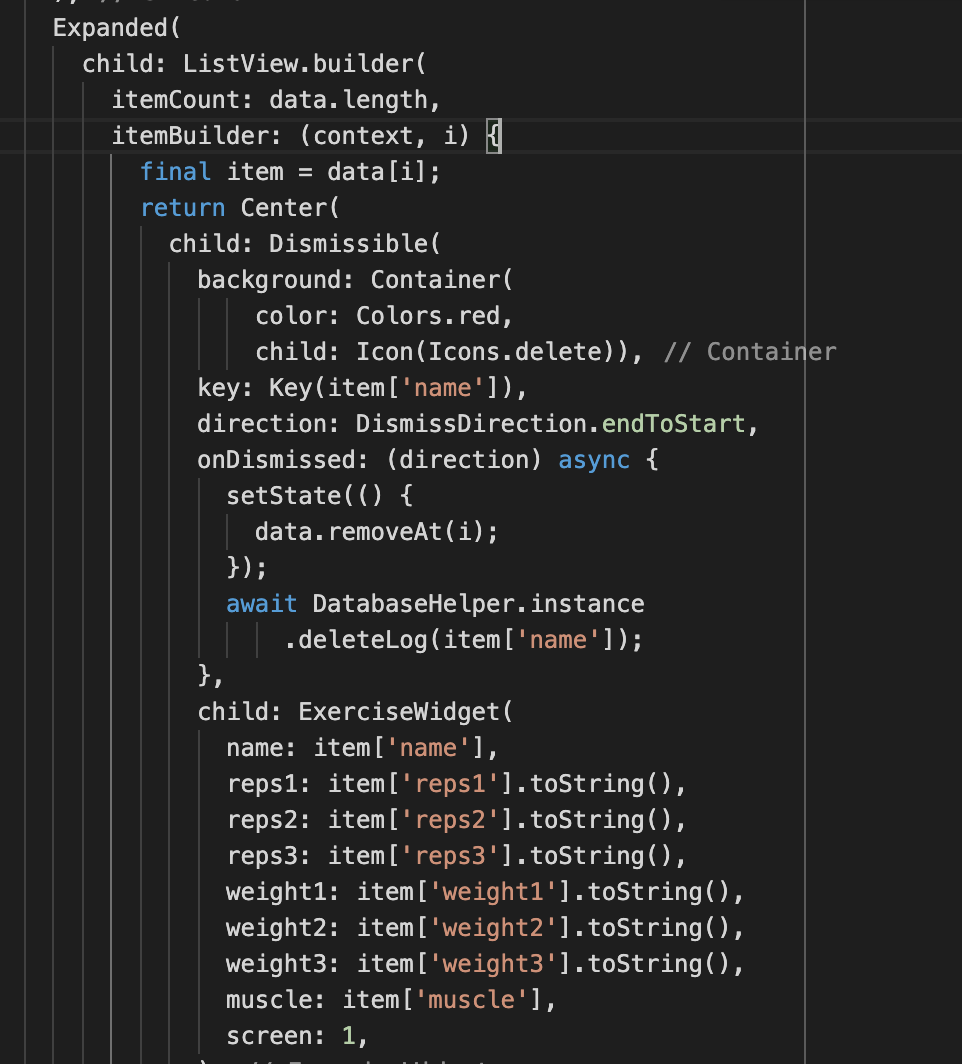Click the final keyword
Screen dimensions: 962x1064
(175, 171)
